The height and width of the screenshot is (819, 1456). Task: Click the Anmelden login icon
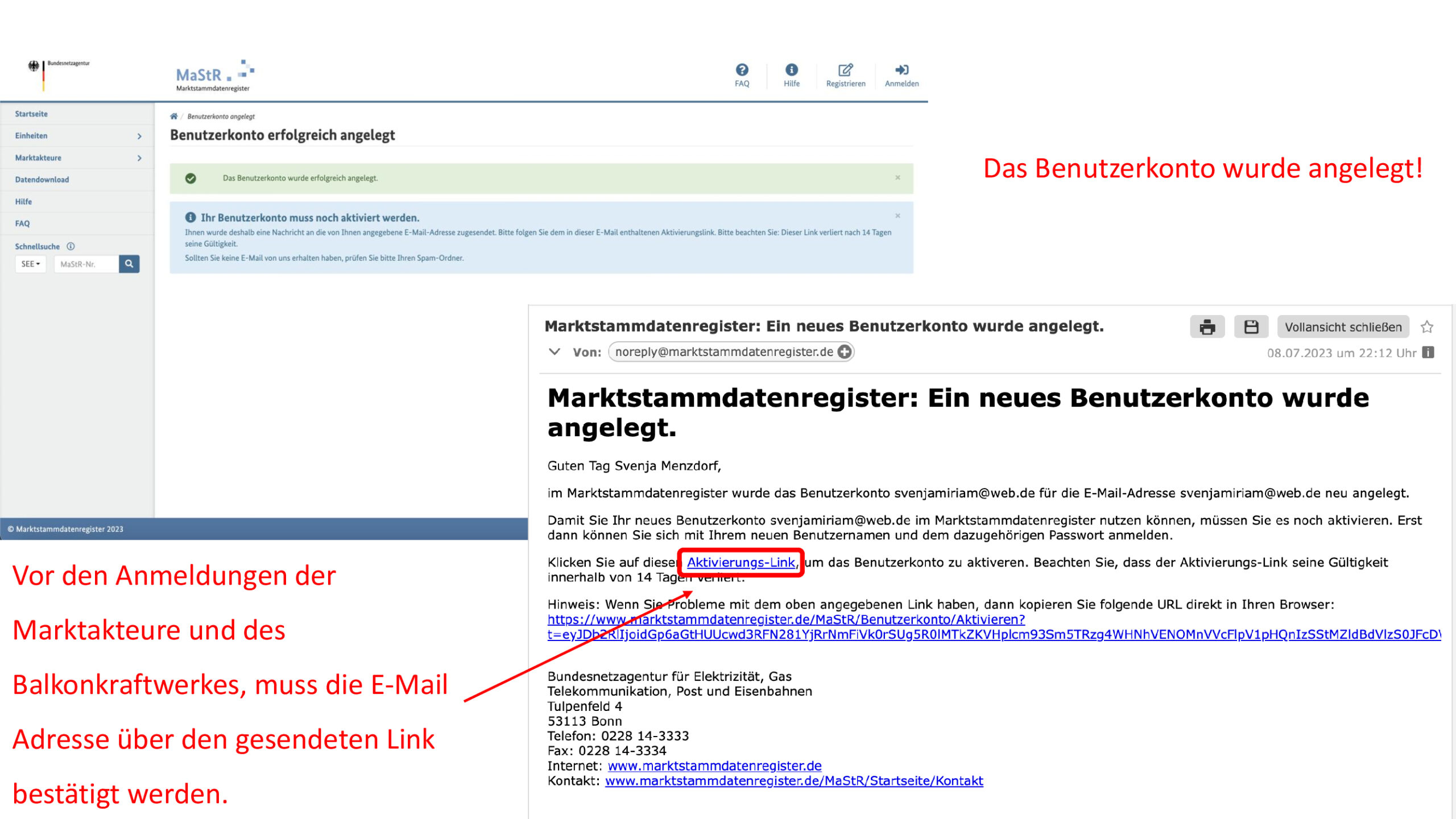[901, 70]
